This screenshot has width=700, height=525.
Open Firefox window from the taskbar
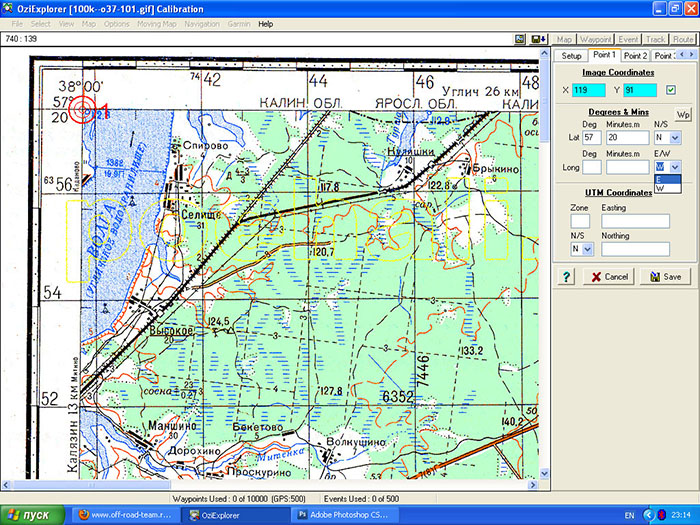(x=120, y=514)
